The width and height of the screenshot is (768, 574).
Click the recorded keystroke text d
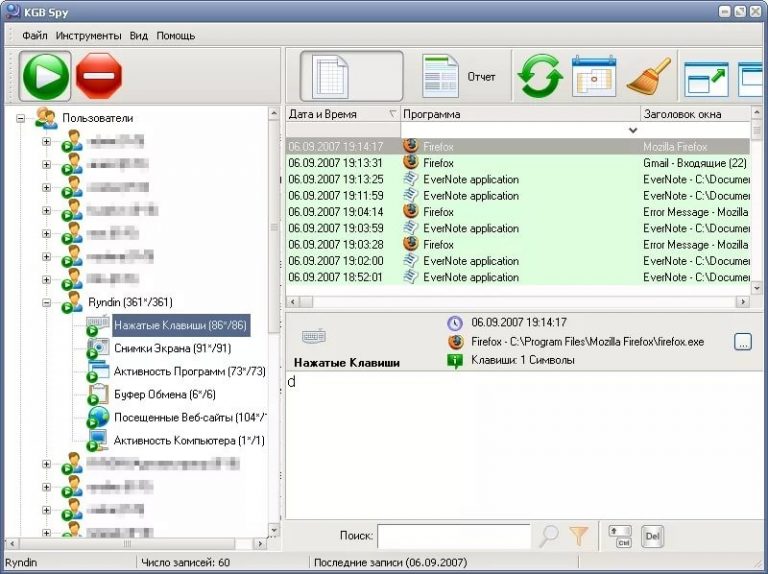click(x=291, y=382)
